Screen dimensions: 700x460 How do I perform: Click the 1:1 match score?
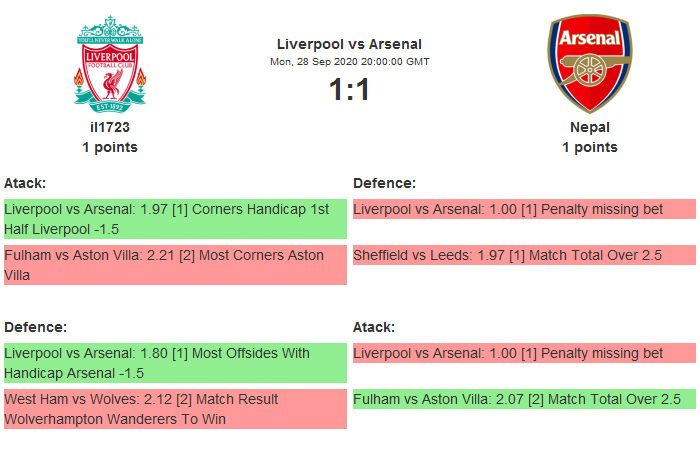coord(349,90)
